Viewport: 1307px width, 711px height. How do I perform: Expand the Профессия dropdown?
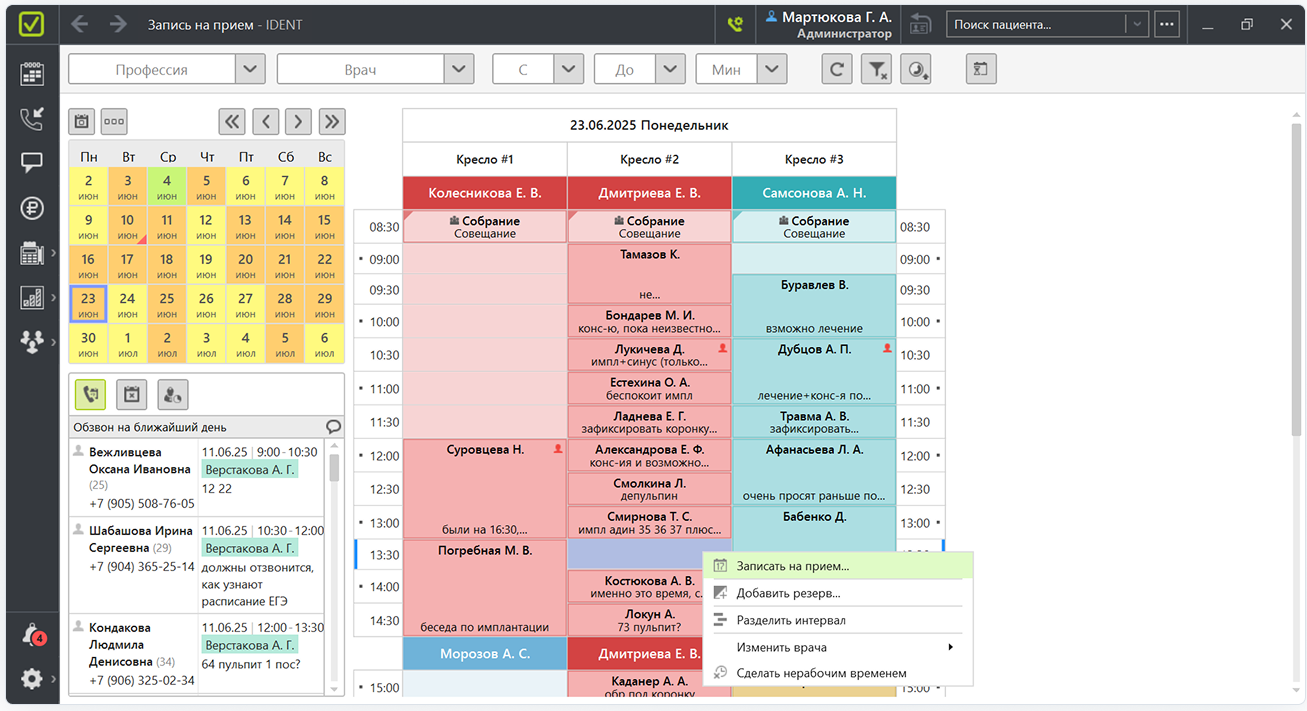pos(250,70)
